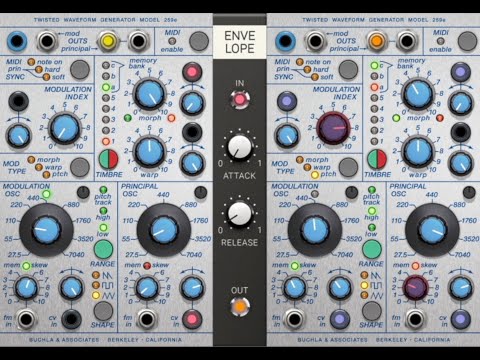
Task: Click the yellow principal output jack
Action: pyautogui.click(x=108, y=41)
